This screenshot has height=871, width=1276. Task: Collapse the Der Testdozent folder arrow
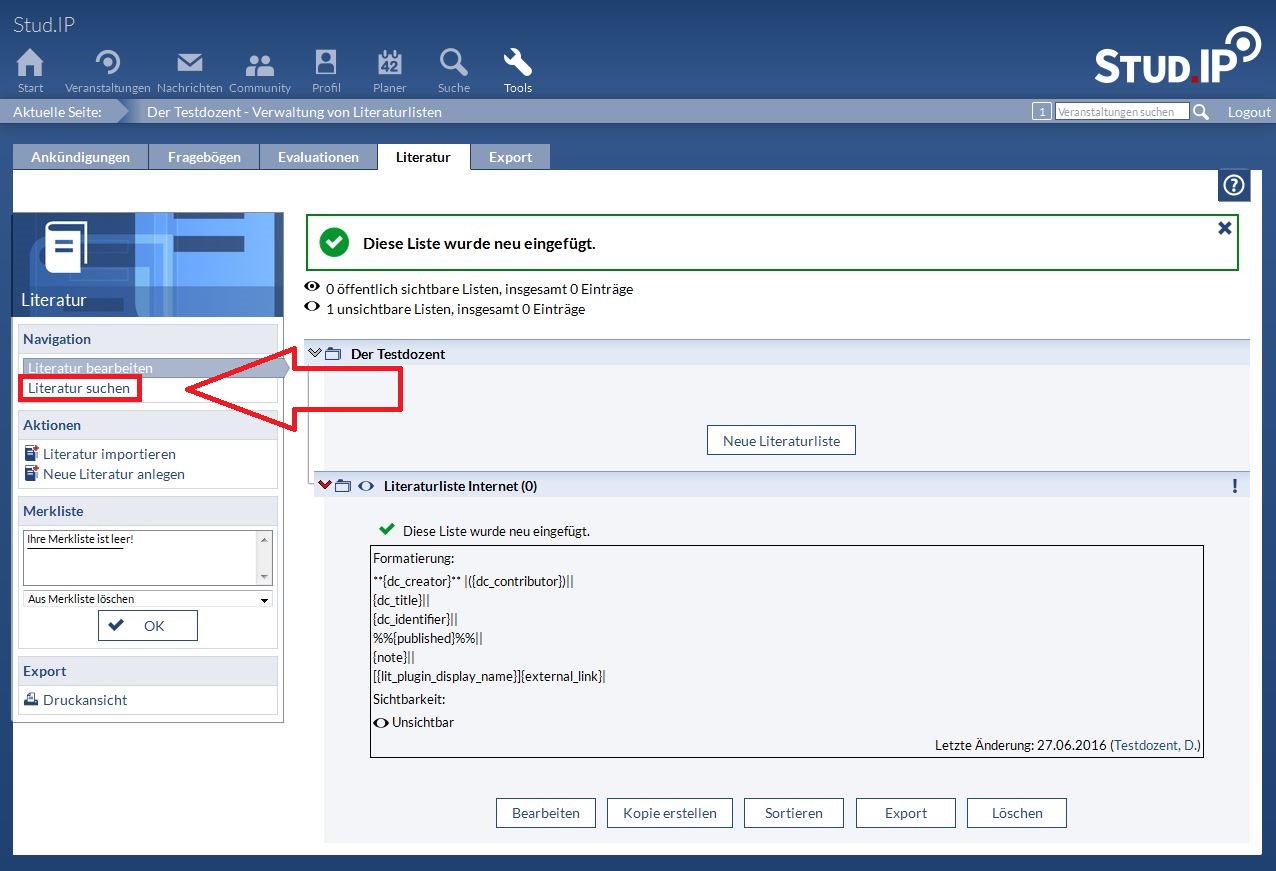point(315,353)
